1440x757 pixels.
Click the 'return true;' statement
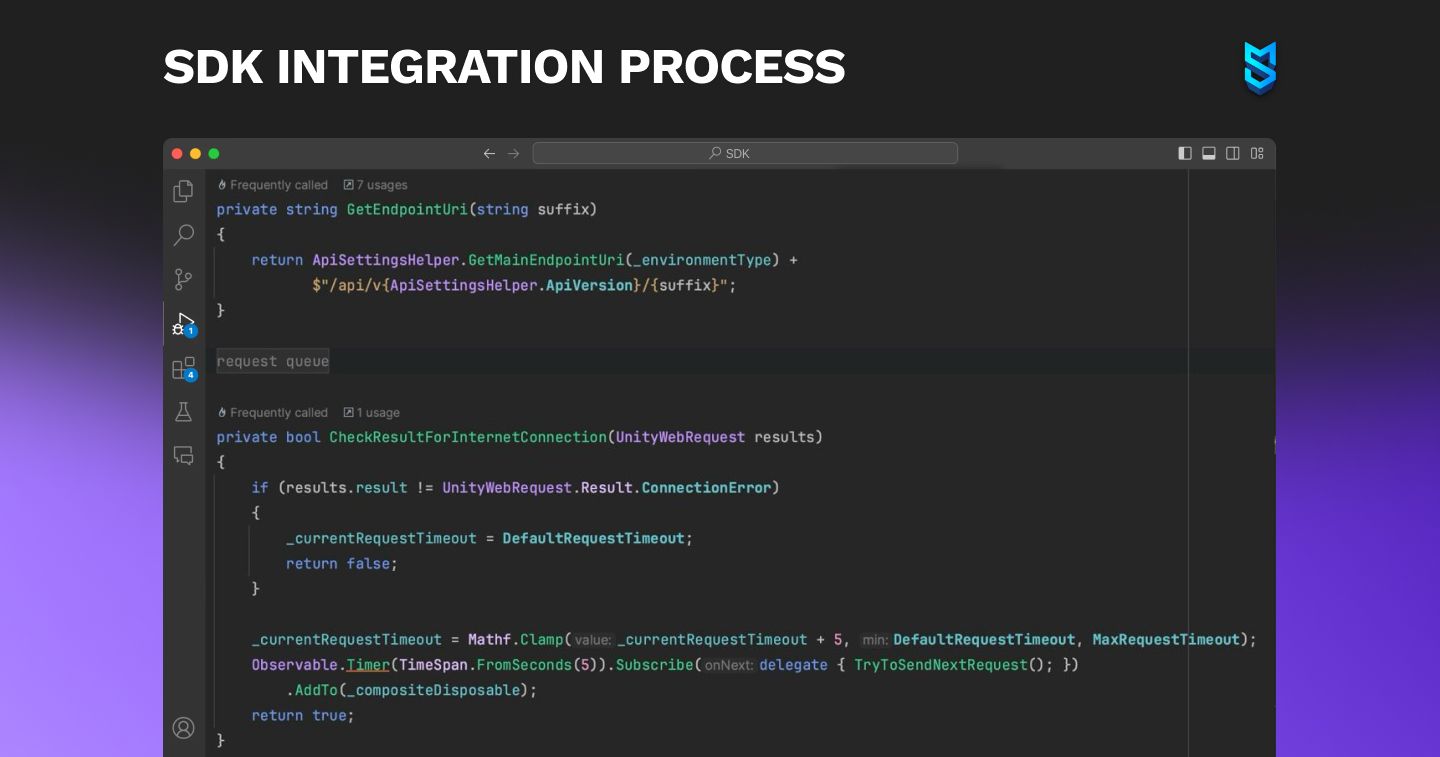pyautogui.click(x=303, y=716)
